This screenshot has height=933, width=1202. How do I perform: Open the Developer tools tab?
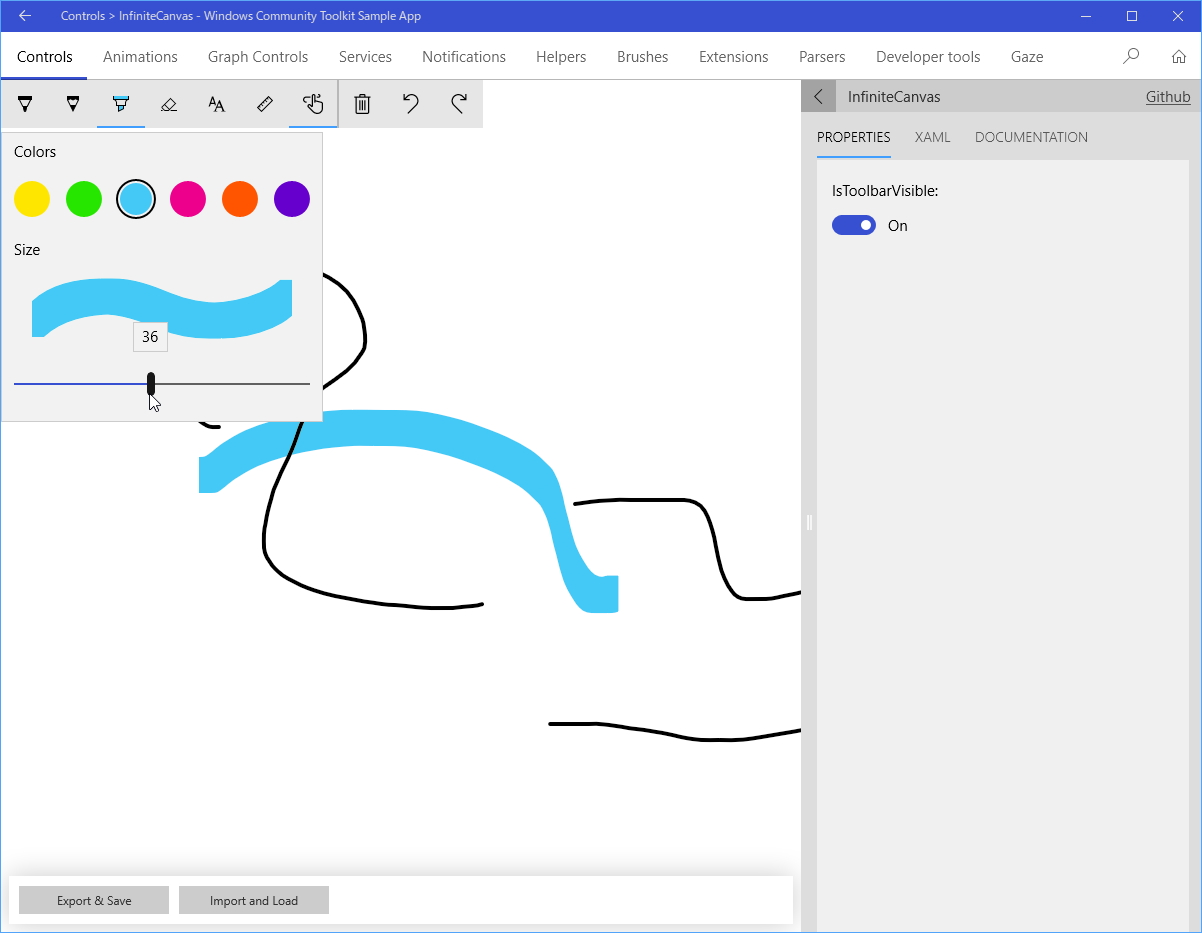click(x=928, y=57)
